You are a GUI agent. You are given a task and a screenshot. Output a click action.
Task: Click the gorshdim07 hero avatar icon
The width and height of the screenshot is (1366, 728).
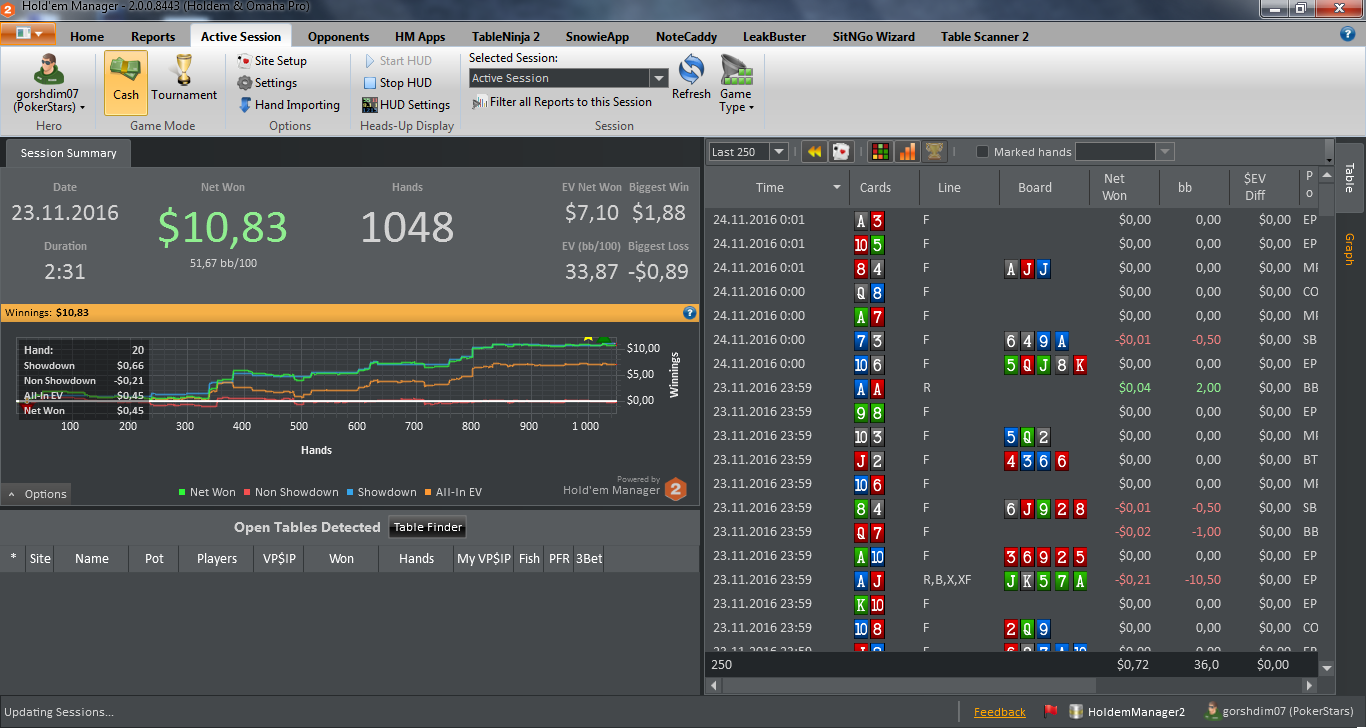[48, 70]
